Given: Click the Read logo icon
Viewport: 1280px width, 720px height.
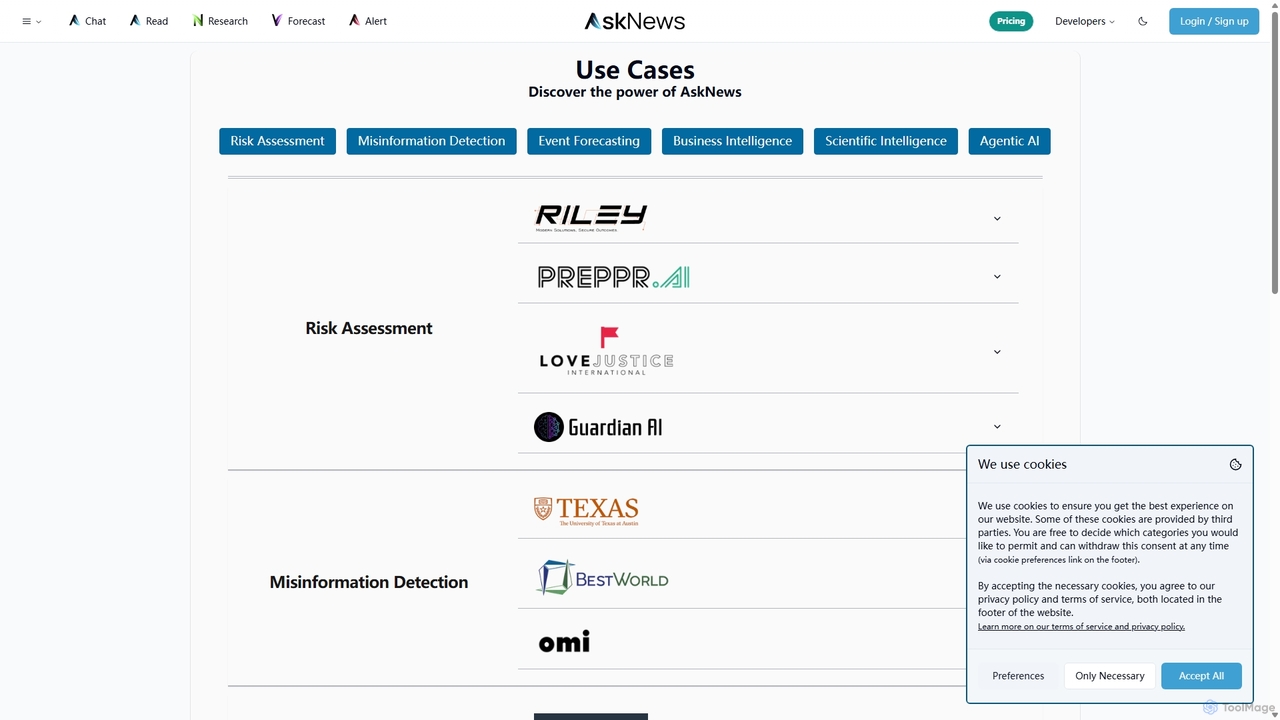Looking at the screenshot, I should coord(135,20).
